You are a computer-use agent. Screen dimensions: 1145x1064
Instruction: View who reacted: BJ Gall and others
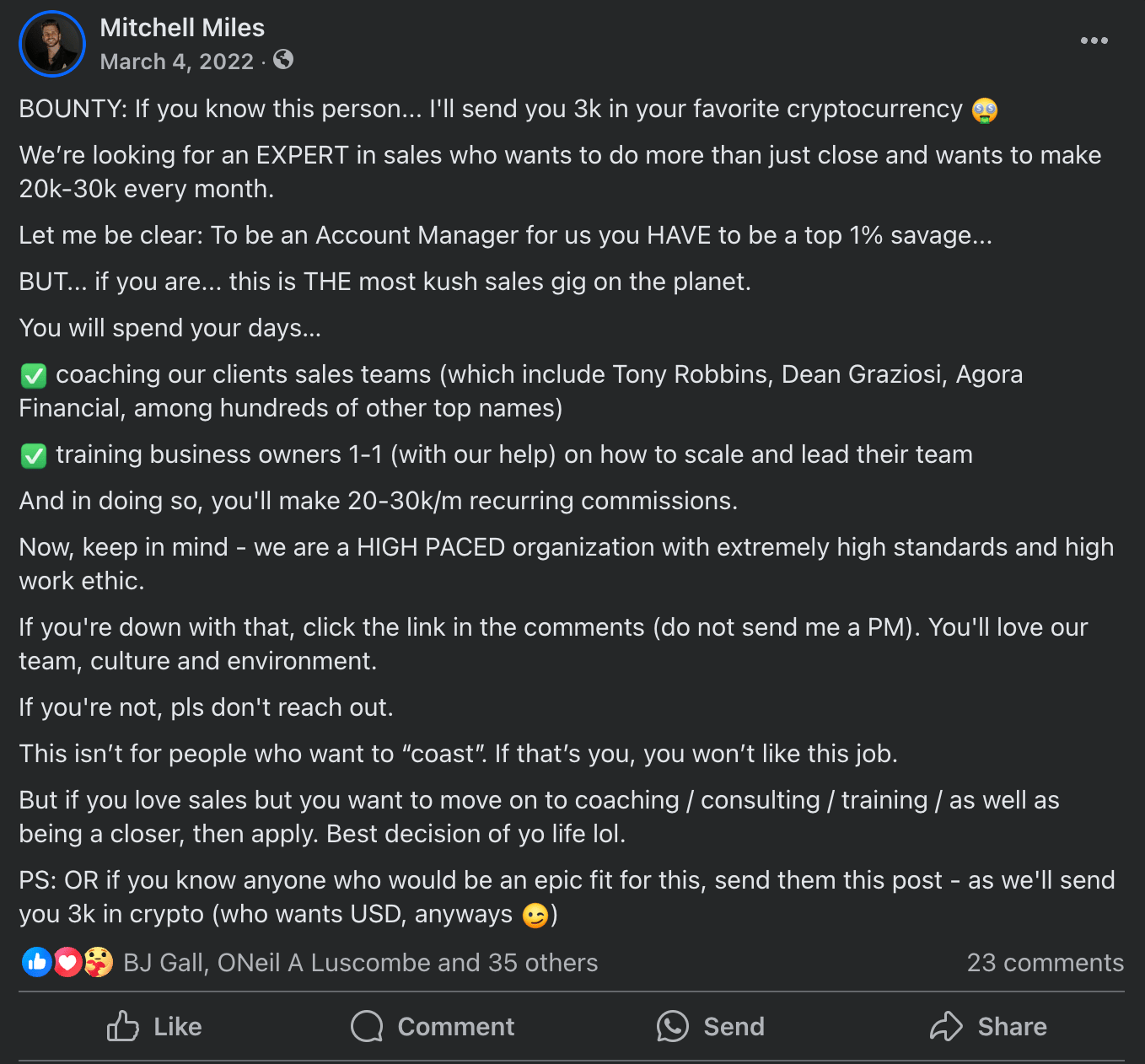(x=360, y=963)
